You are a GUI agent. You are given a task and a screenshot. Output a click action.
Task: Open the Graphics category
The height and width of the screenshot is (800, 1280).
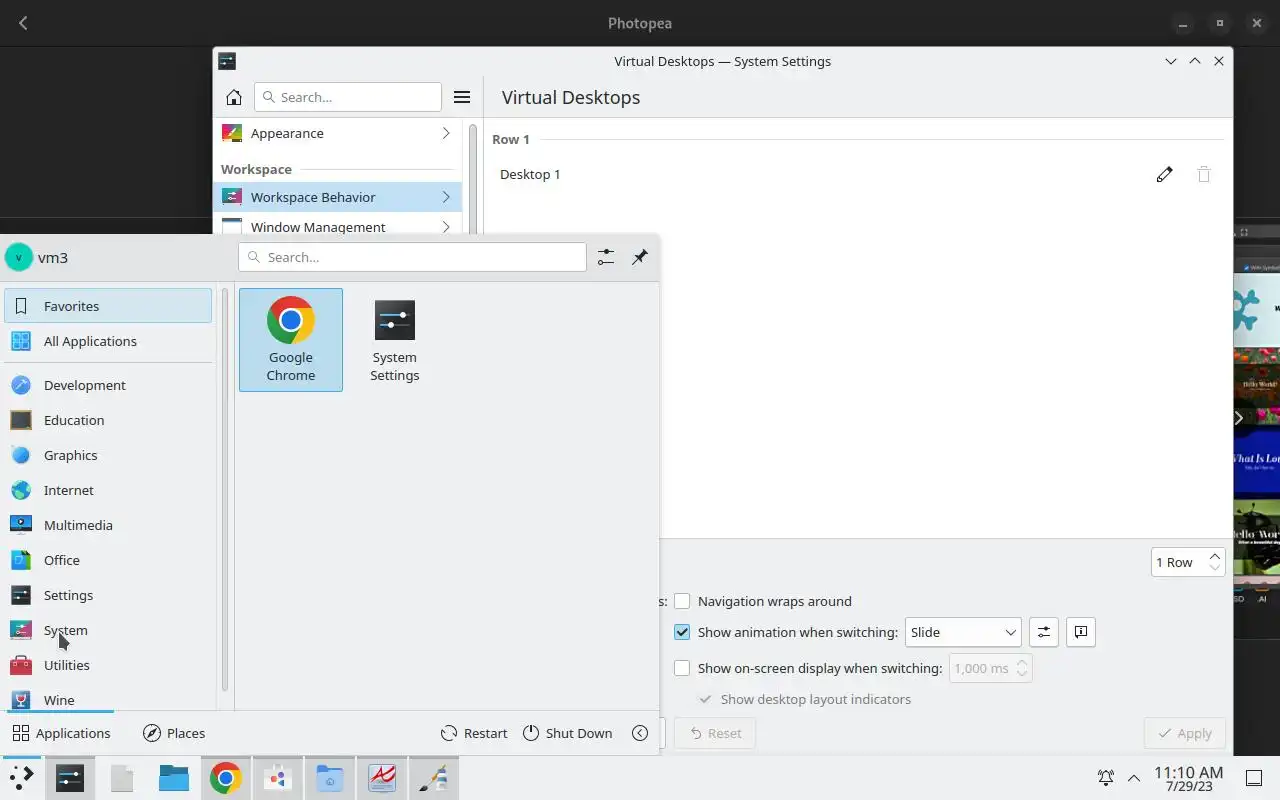pyautogui.click(x=108, y=455)
